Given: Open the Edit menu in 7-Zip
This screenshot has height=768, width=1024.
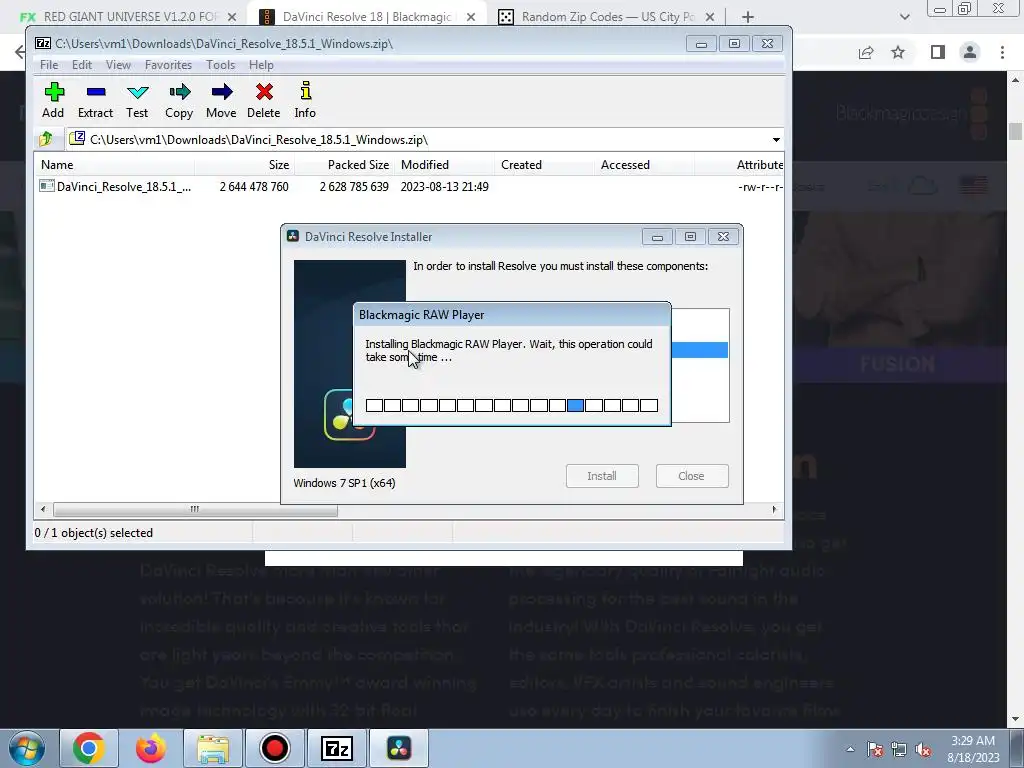Looking at the screenshot, I should 82,65.
